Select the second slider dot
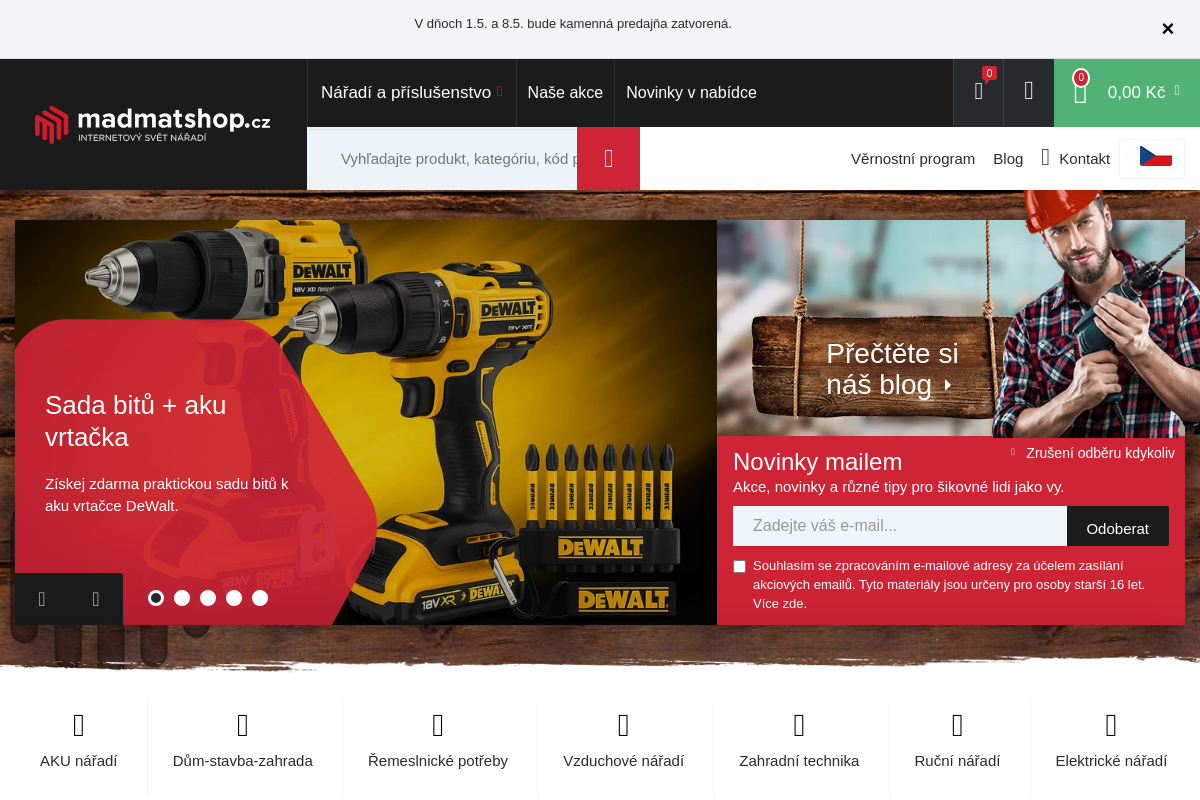1200x800 pixels. (182, 598)
